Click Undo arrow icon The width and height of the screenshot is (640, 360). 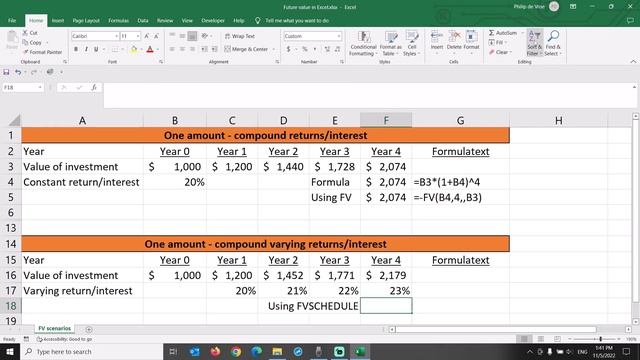pyautogui.click(x=18, y=72)
